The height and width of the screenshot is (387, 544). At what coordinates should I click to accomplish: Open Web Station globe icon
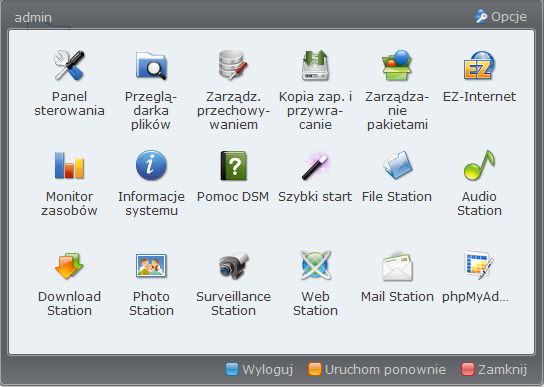315,266
